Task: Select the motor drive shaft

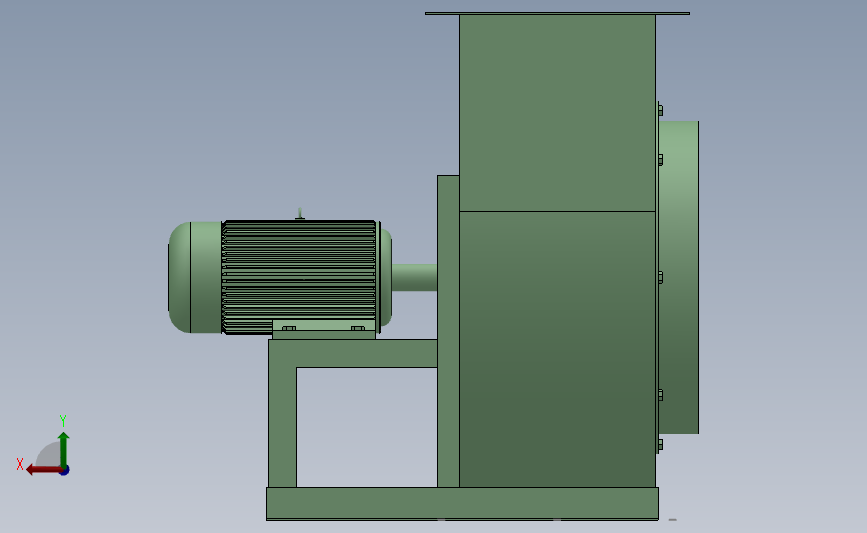Action: click(414, 278)
